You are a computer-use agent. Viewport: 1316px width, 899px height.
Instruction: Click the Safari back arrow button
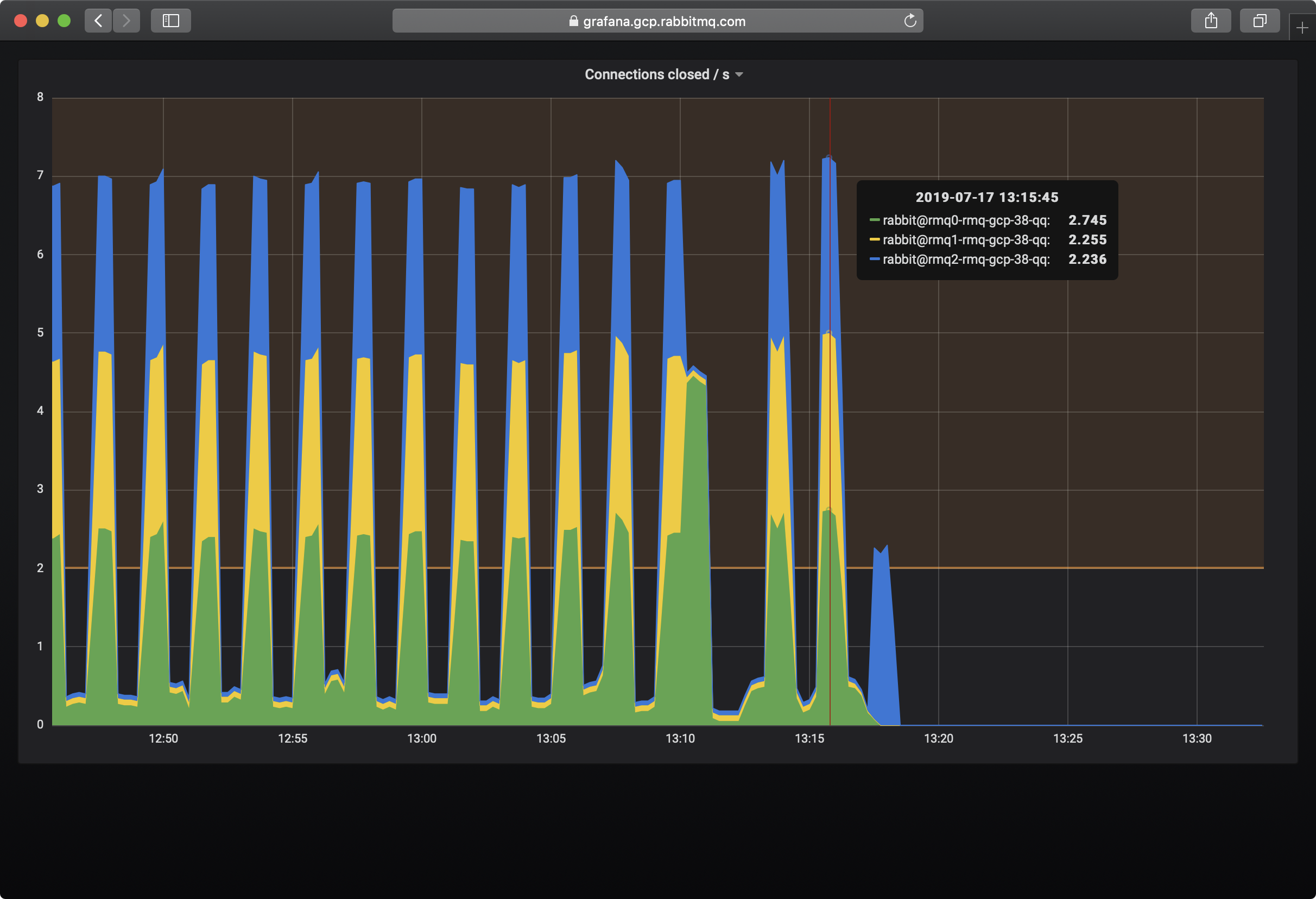click(x=98, y=21)
